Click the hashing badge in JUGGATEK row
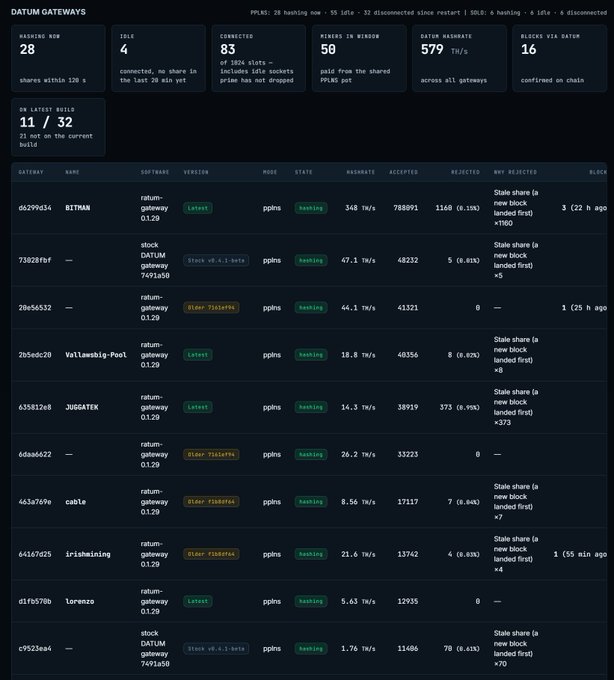This screenshot has height=680, width=614. (x=311, y=408)
